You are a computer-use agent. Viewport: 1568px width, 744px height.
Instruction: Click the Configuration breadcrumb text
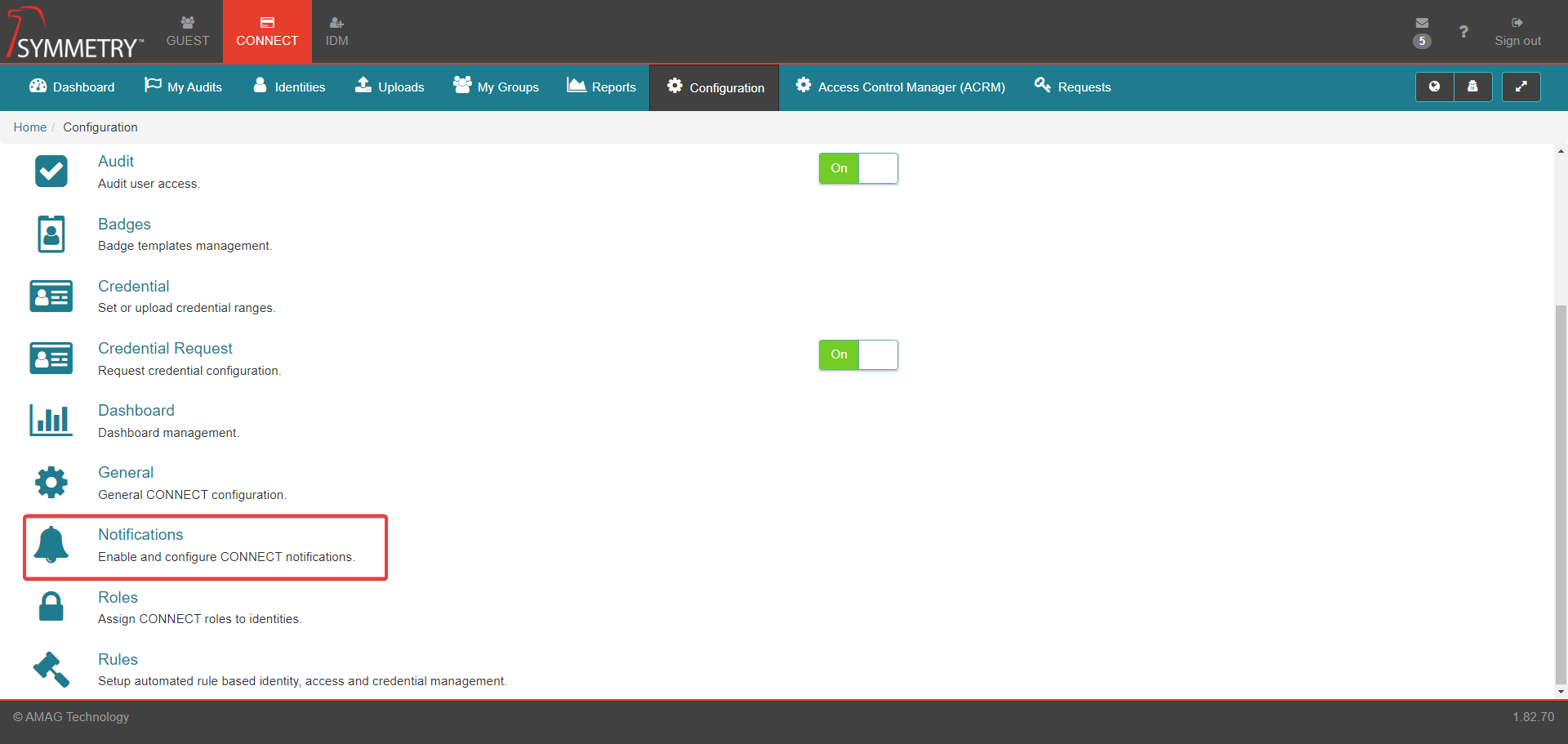click(x=100, y=127)
